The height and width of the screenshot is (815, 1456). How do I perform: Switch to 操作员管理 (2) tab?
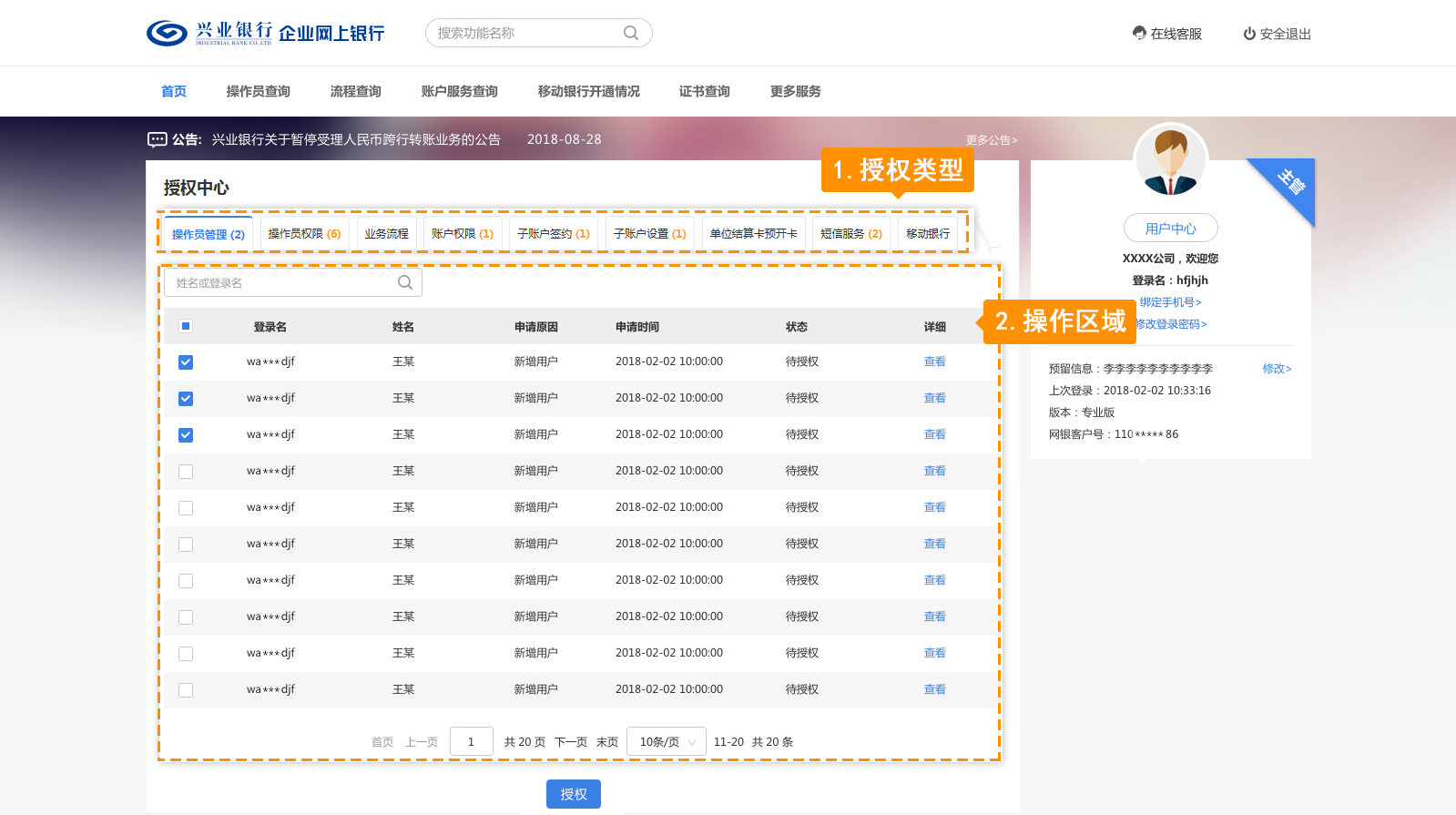(x=209, y=233)
